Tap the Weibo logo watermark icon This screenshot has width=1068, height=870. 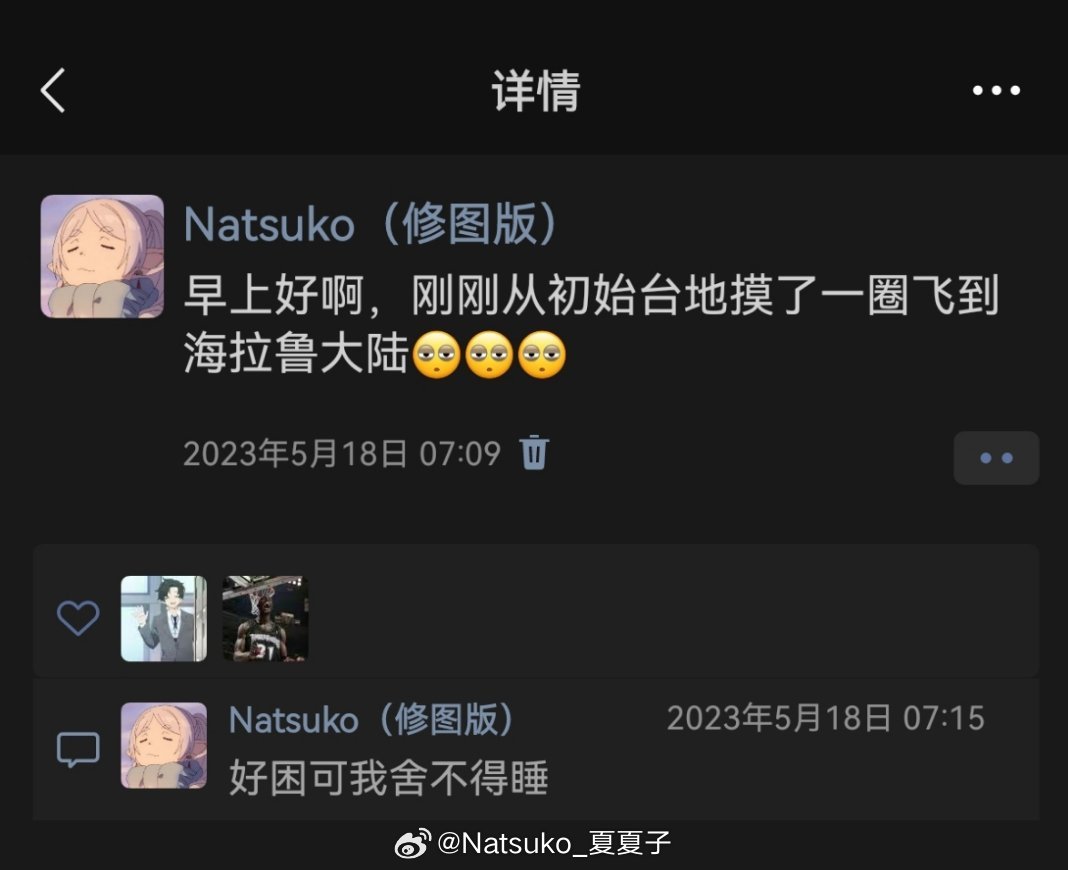413,843
